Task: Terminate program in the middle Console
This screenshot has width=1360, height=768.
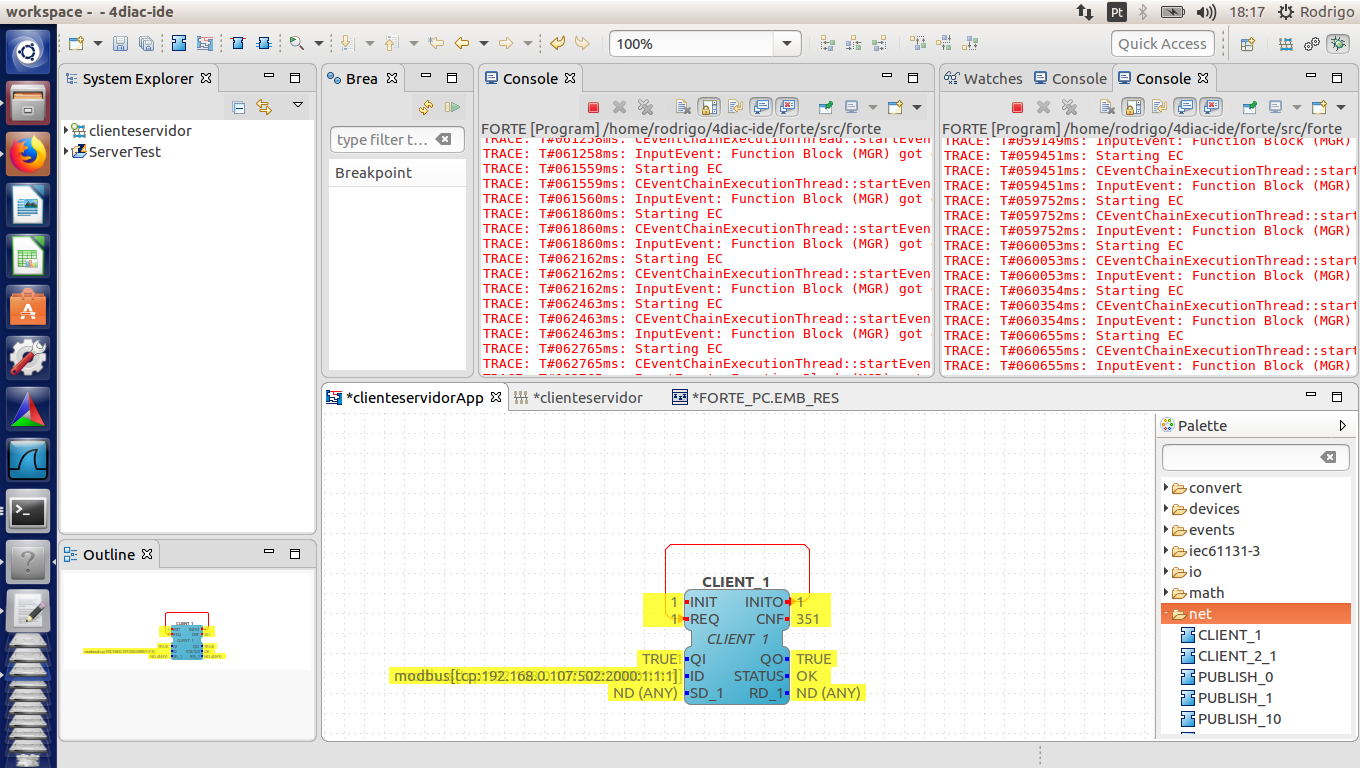Action: coord(593,107)
